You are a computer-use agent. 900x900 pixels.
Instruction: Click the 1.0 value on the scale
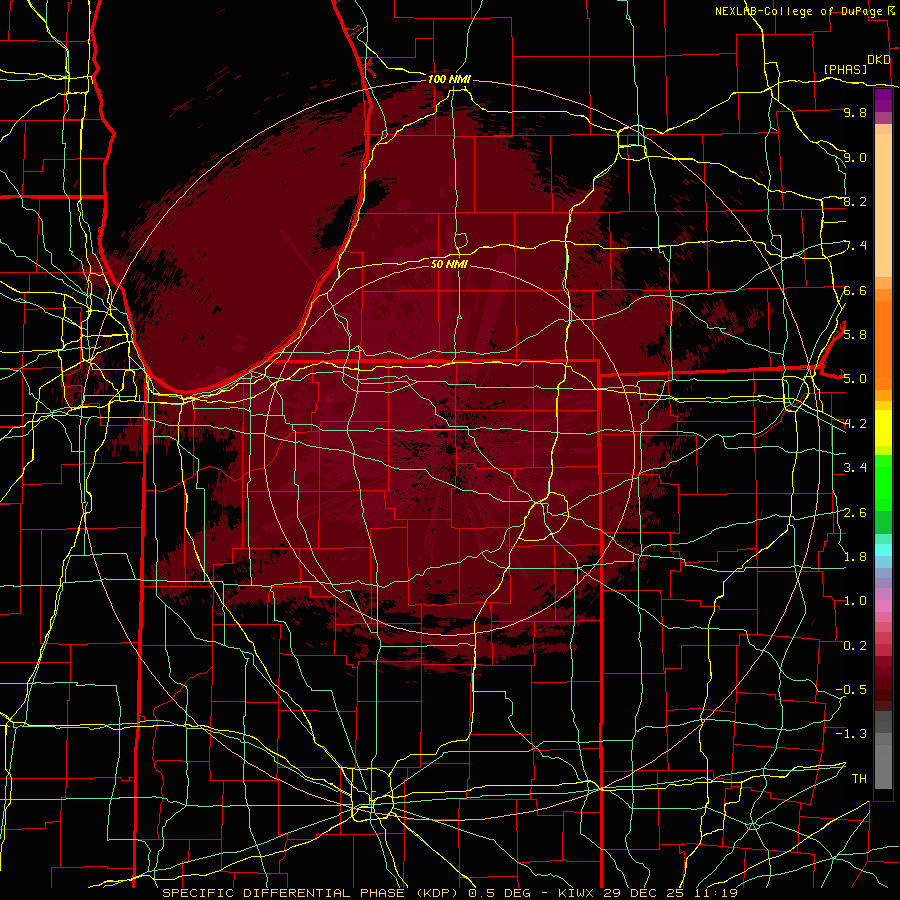[x=855, y=600]
